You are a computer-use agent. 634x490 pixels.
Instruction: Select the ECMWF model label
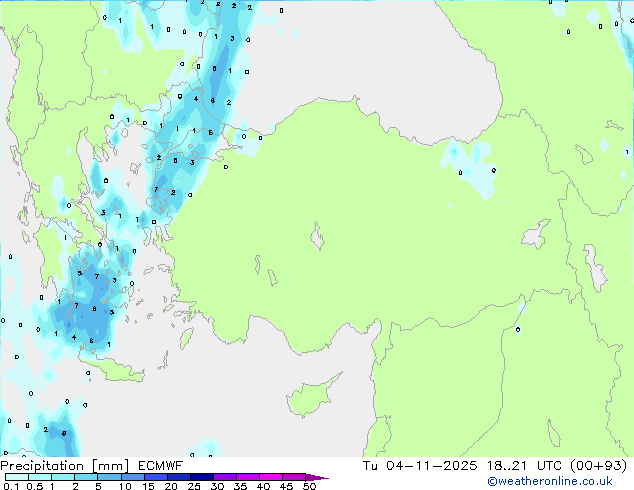coord(161,466)
